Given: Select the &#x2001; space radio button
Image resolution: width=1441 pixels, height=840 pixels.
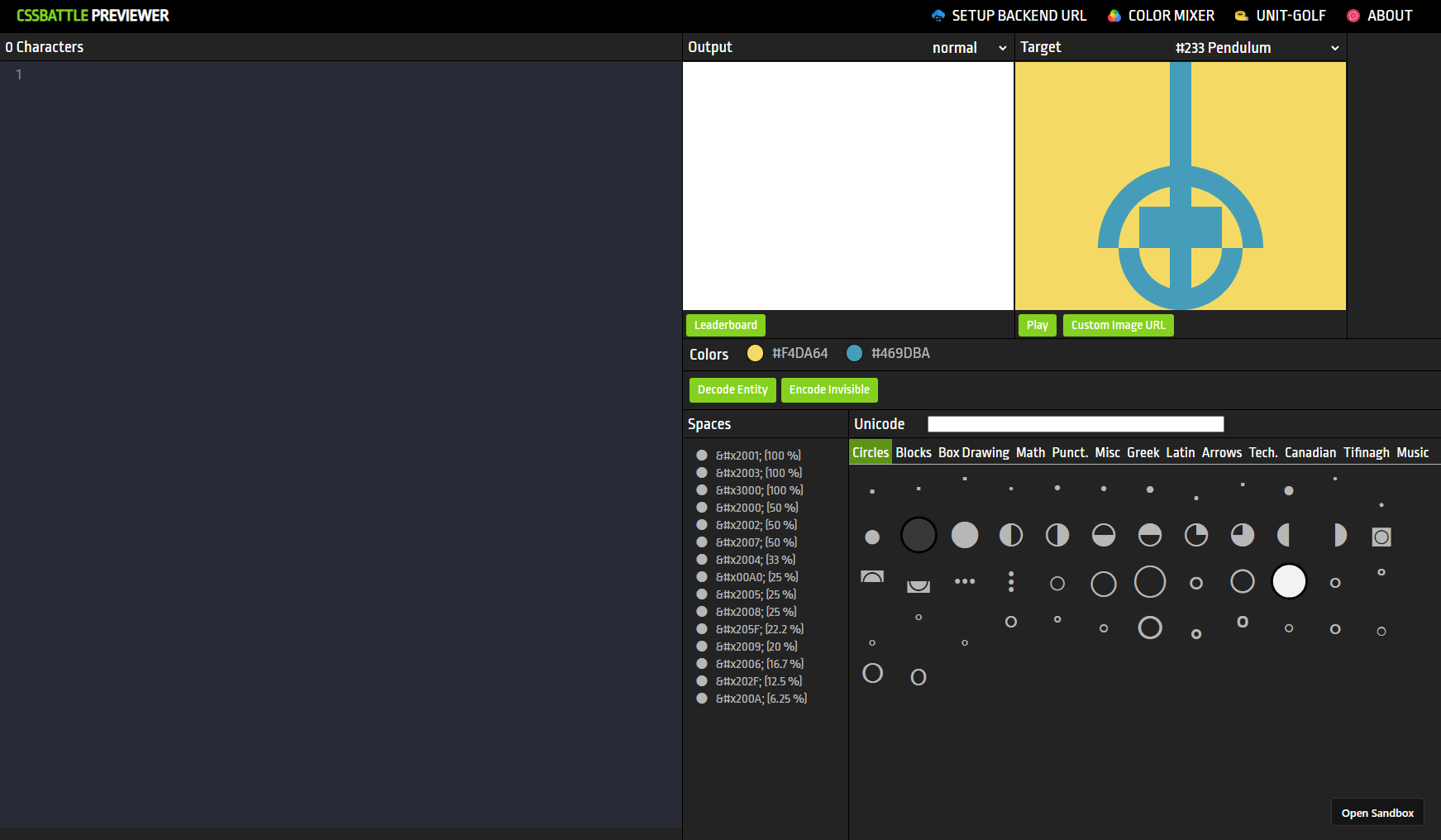Looking at the screenshot, I should click(x=702, y=455).
